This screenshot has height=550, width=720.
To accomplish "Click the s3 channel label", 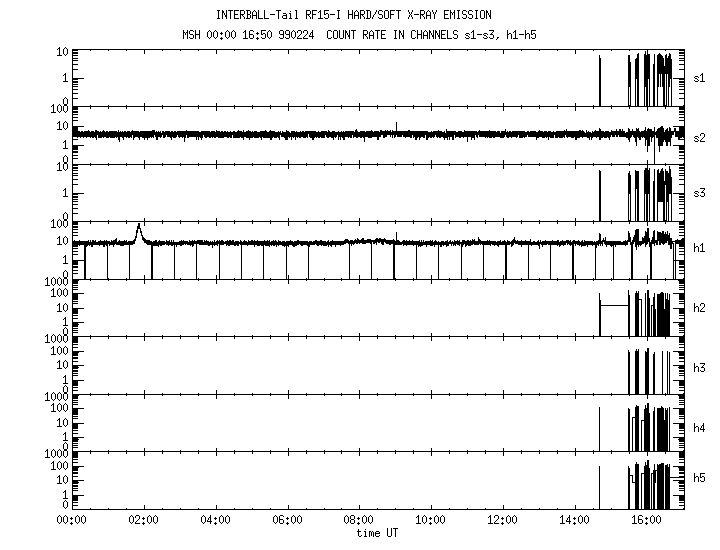I will pyautogui.click(x=700, y=192).
